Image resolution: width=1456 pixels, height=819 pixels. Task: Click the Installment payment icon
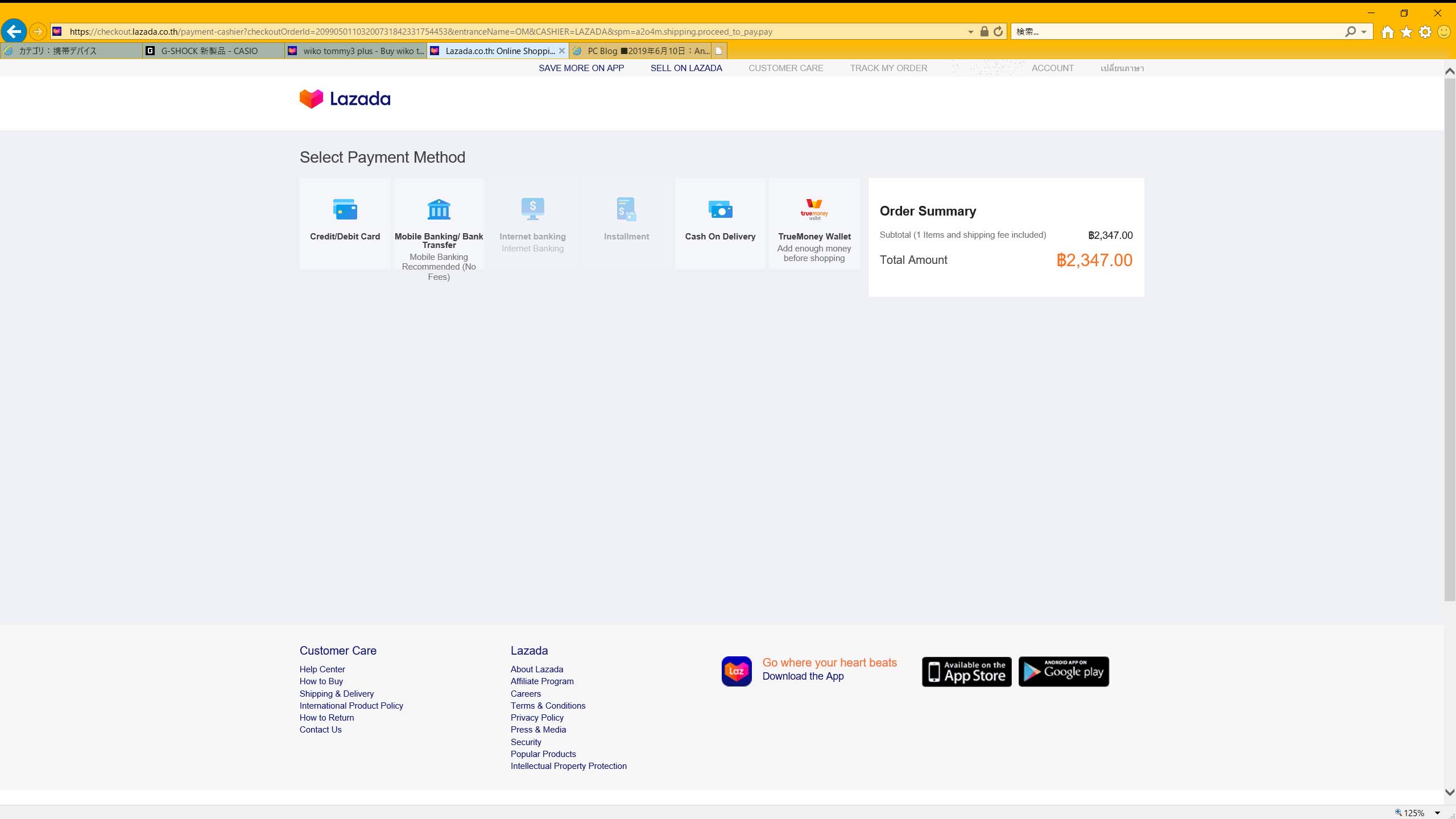[626, 209]
